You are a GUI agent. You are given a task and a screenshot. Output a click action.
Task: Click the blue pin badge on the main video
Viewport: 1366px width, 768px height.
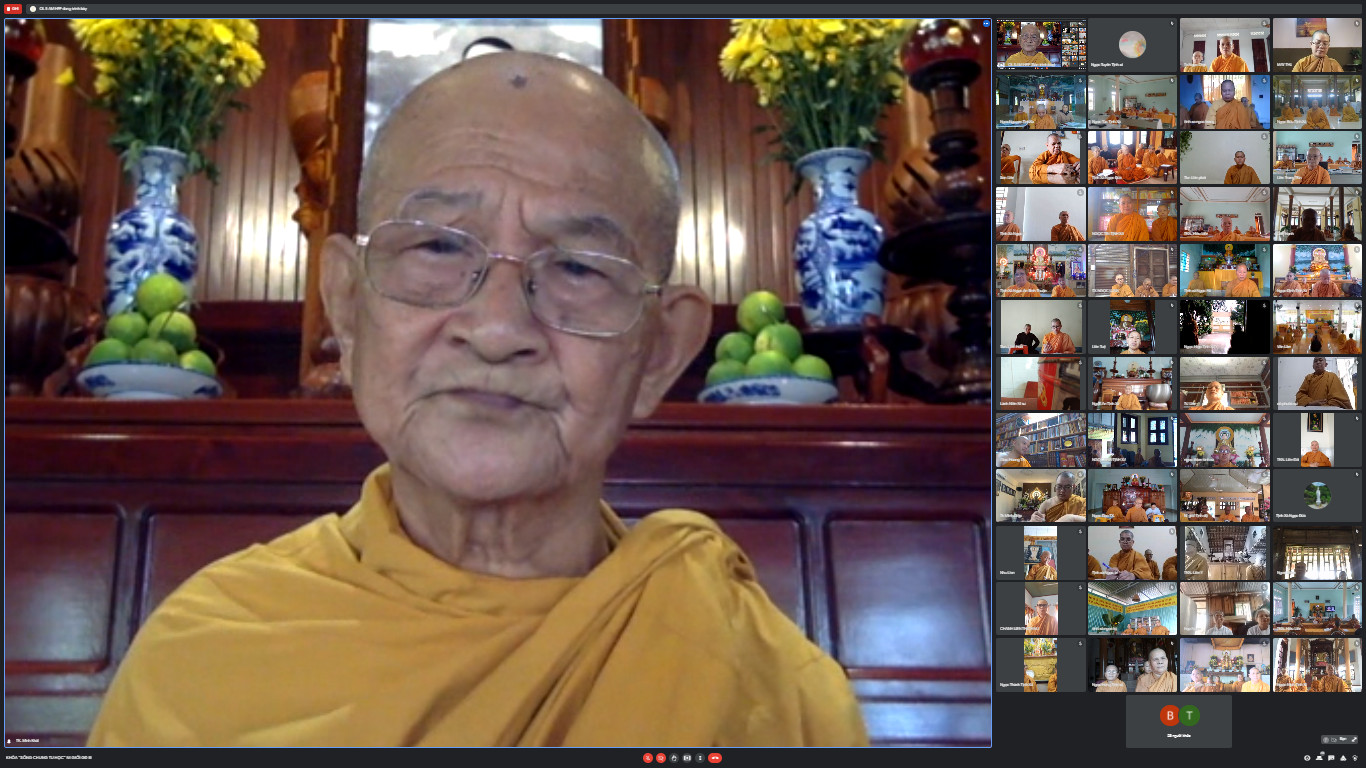(x=986, y=23)
